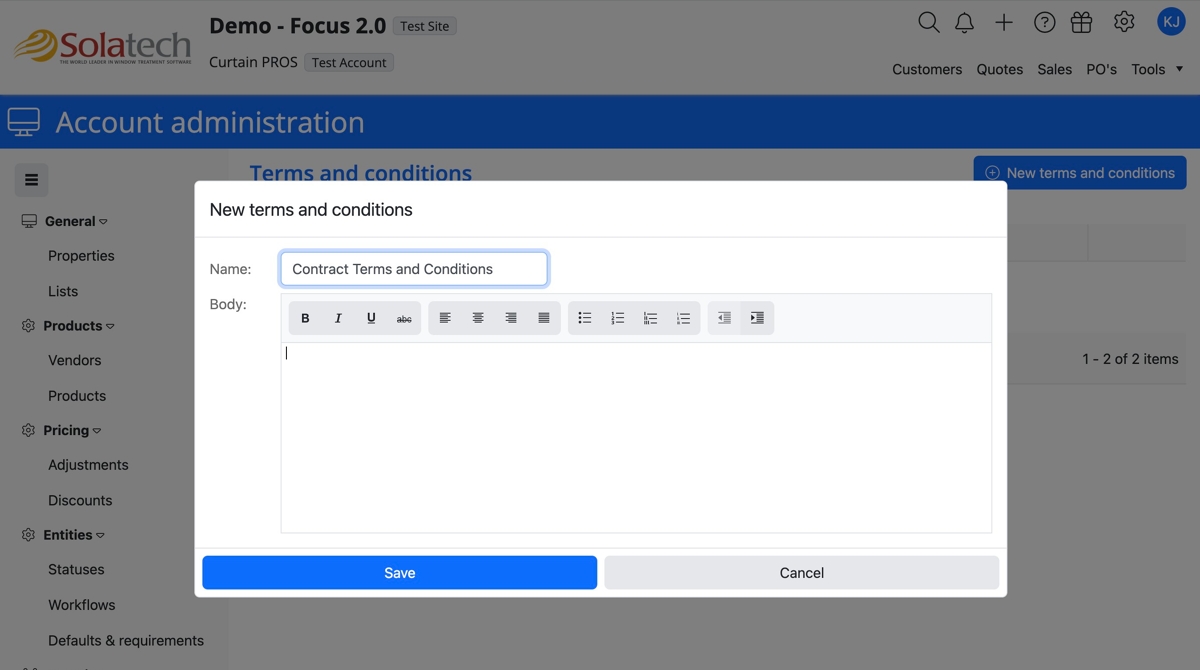
Task: Click the Solatech logo
Action: tap(102, 47)
